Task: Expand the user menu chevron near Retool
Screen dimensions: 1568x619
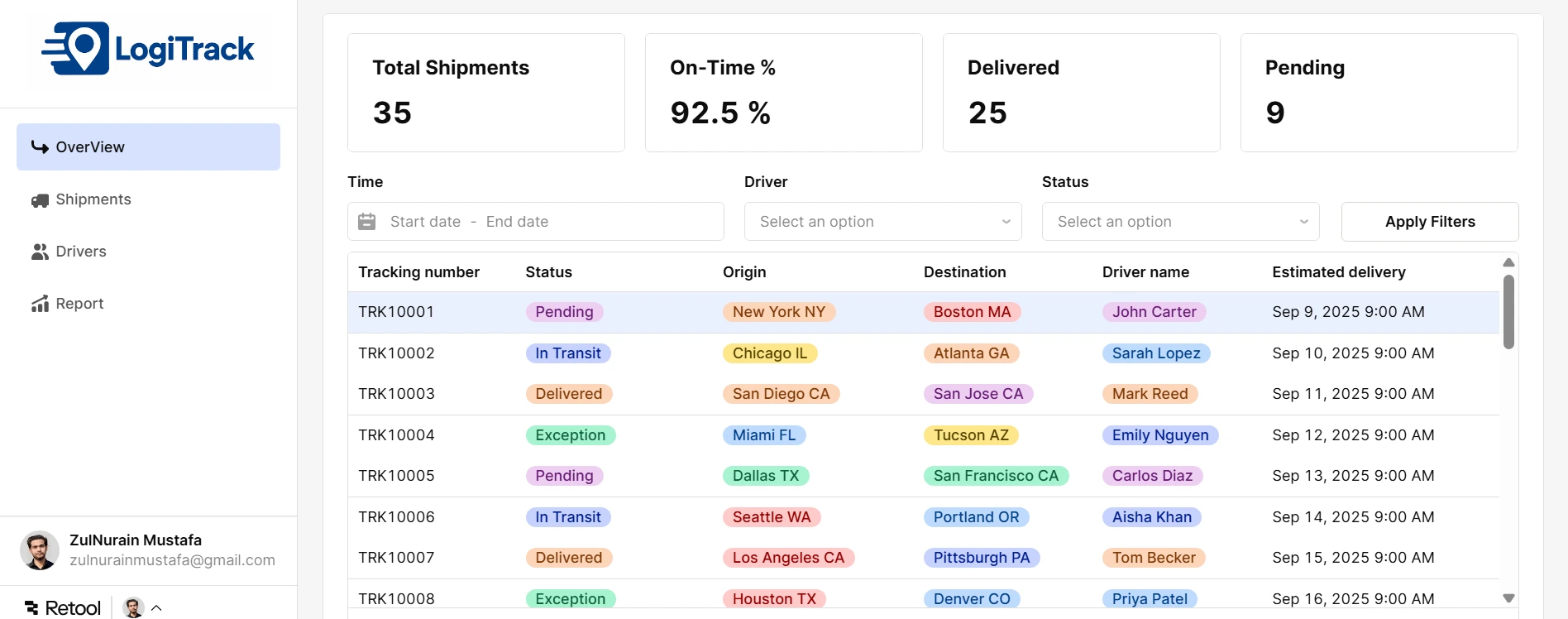Action: point(156,608)
